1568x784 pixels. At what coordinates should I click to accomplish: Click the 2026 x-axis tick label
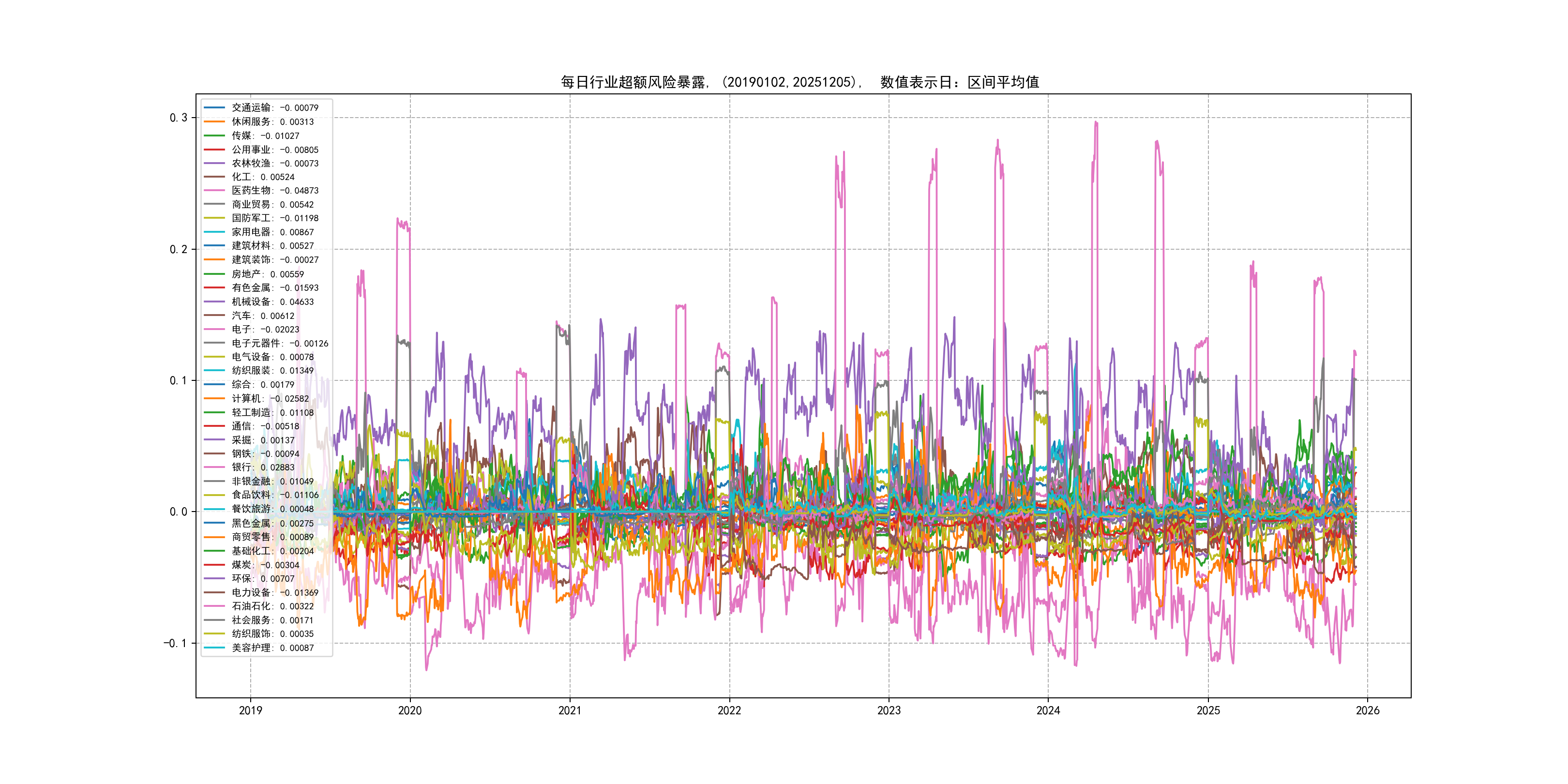coord(1367,710)
